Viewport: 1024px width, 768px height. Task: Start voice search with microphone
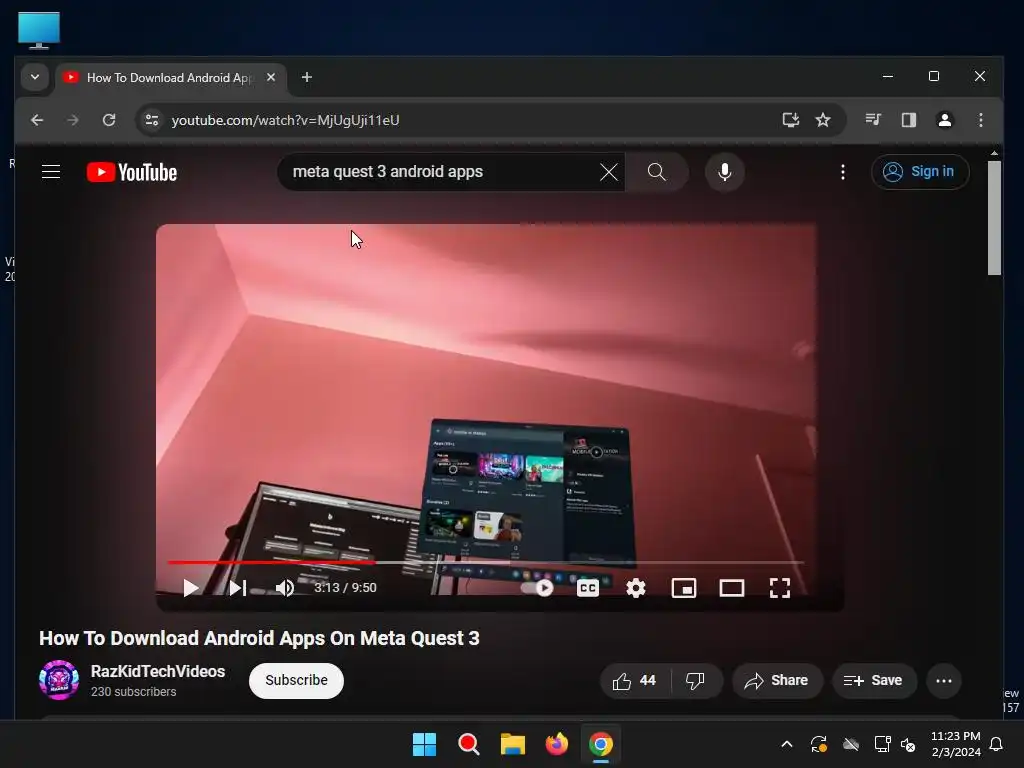click(725, 172)
